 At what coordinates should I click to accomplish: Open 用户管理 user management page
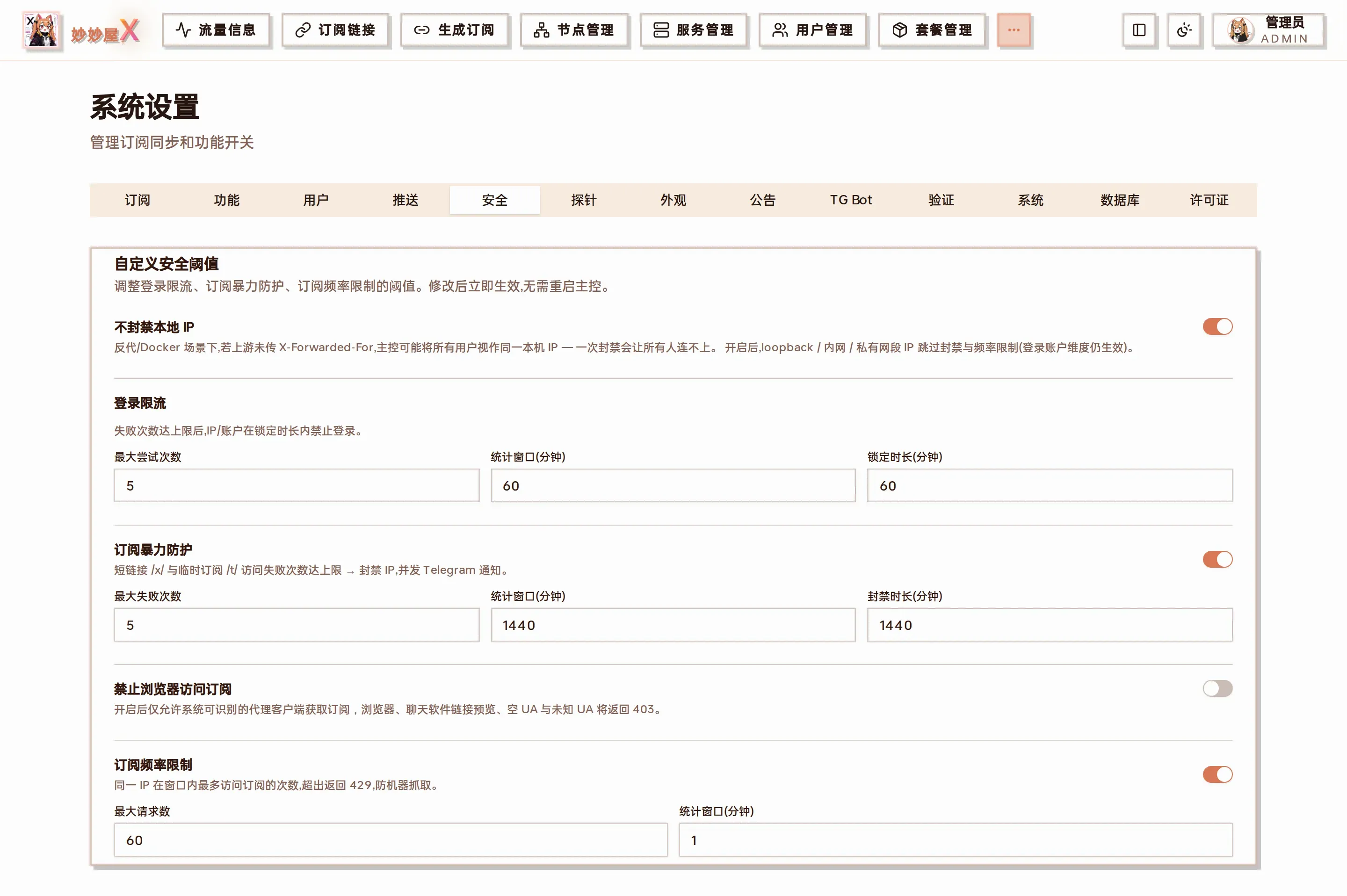813,30
